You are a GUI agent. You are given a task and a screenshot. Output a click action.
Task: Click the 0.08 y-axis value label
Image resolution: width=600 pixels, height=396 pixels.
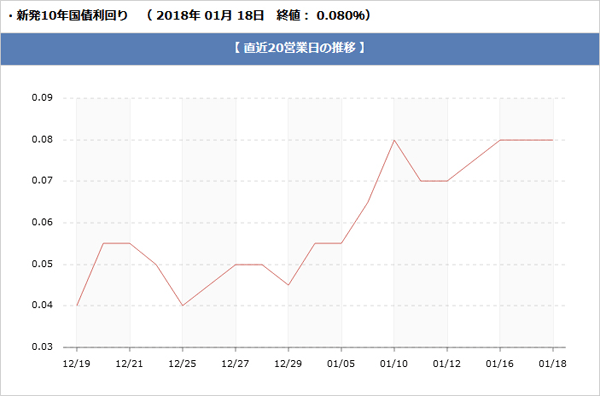click(x=42, y=140)
